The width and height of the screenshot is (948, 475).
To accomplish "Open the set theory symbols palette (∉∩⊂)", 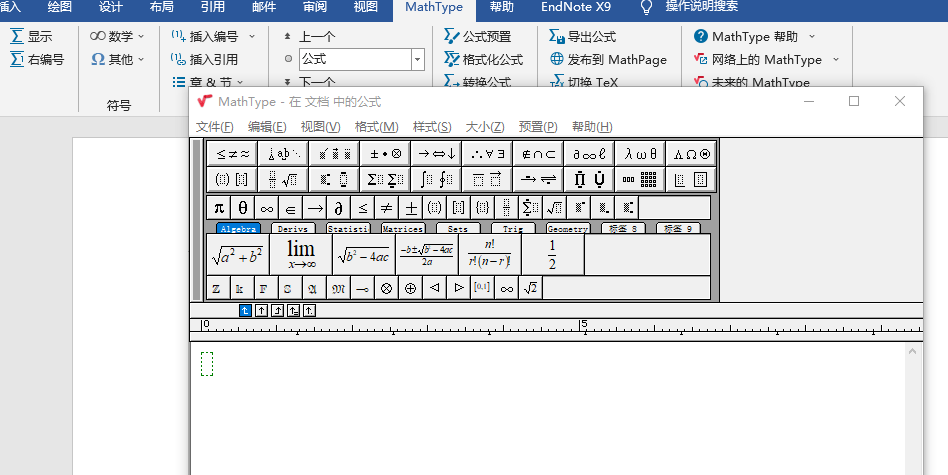I will point(538,153).
